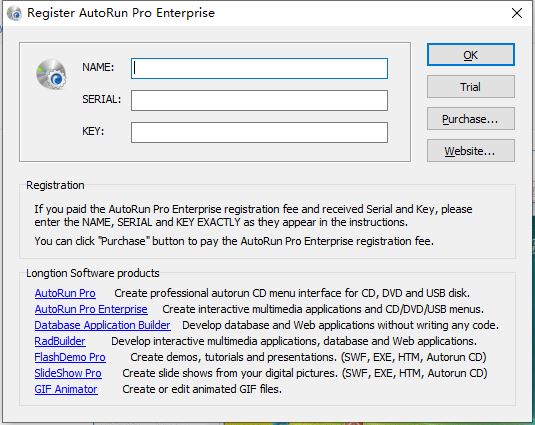Open the RadBuilder hyperlink
This screenshot has width=535, height=425.
60,341
